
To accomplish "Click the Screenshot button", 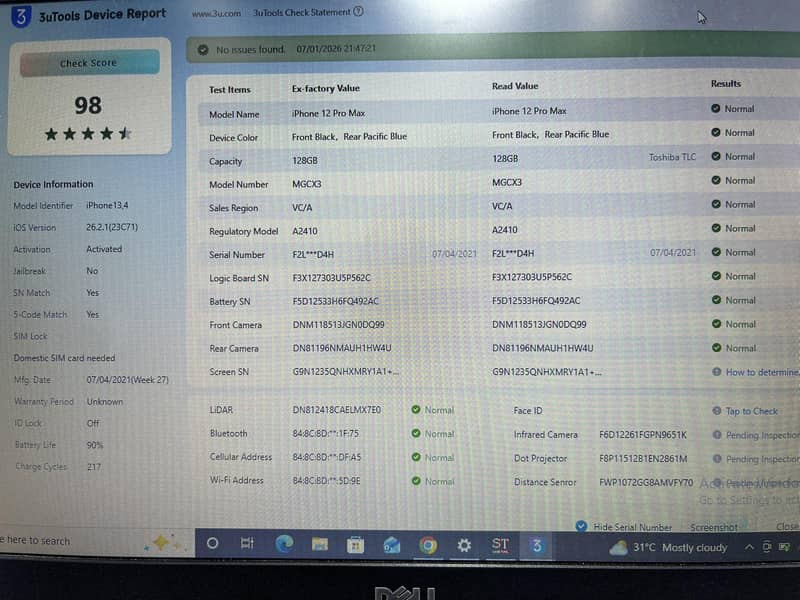I will (x=714, y=527).
